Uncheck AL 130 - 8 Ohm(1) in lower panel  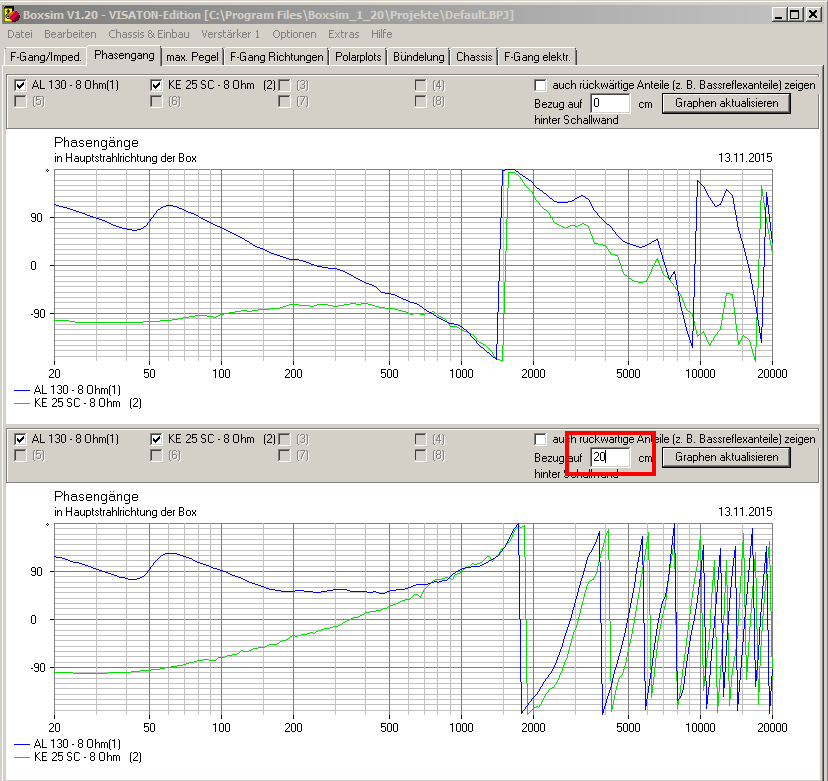[21, 439]
